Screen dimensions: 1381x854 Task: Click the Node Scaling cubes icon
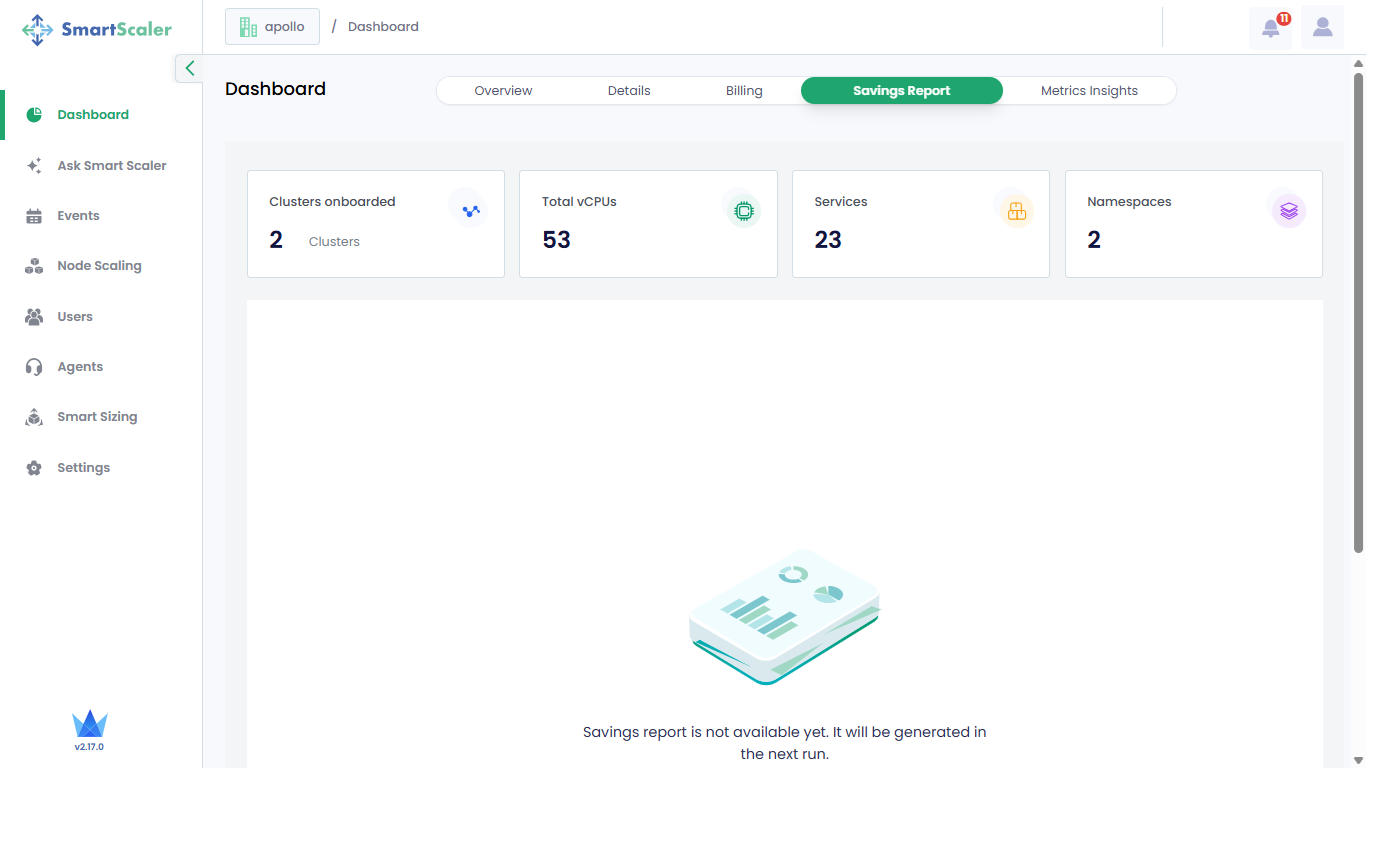pos(34,266)
